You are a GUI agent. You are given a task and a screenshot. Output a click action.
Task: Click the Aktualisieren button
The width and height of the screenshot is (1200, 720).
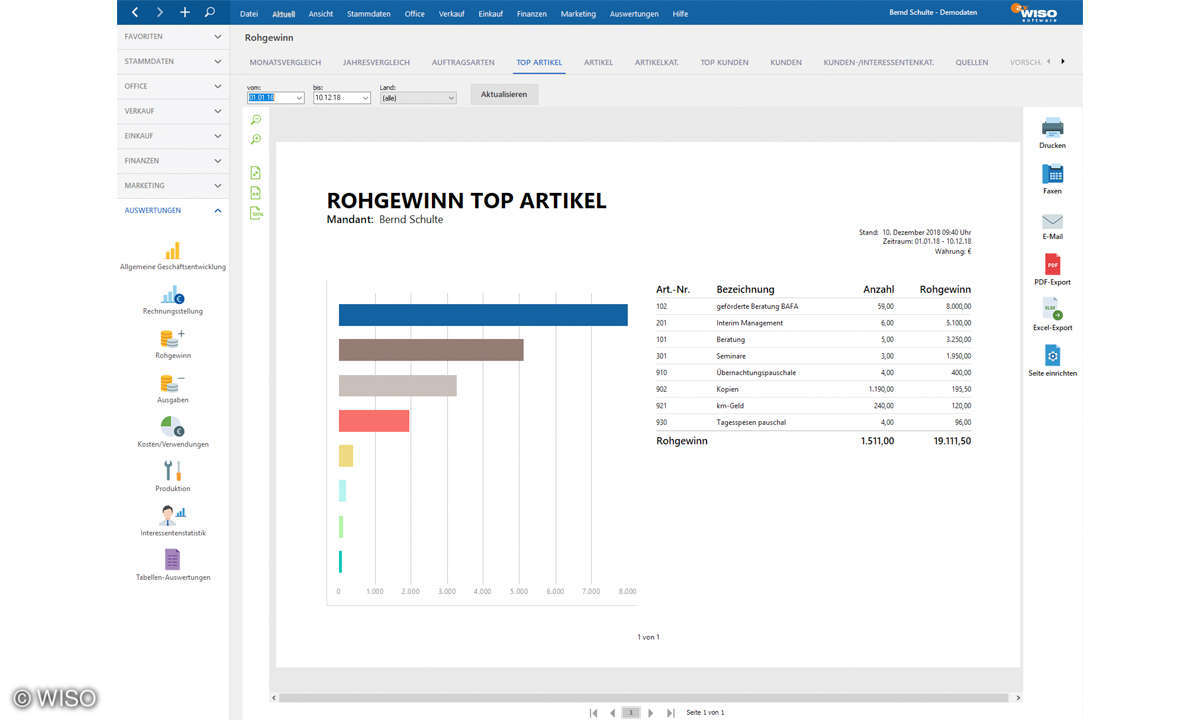point(504,94)
